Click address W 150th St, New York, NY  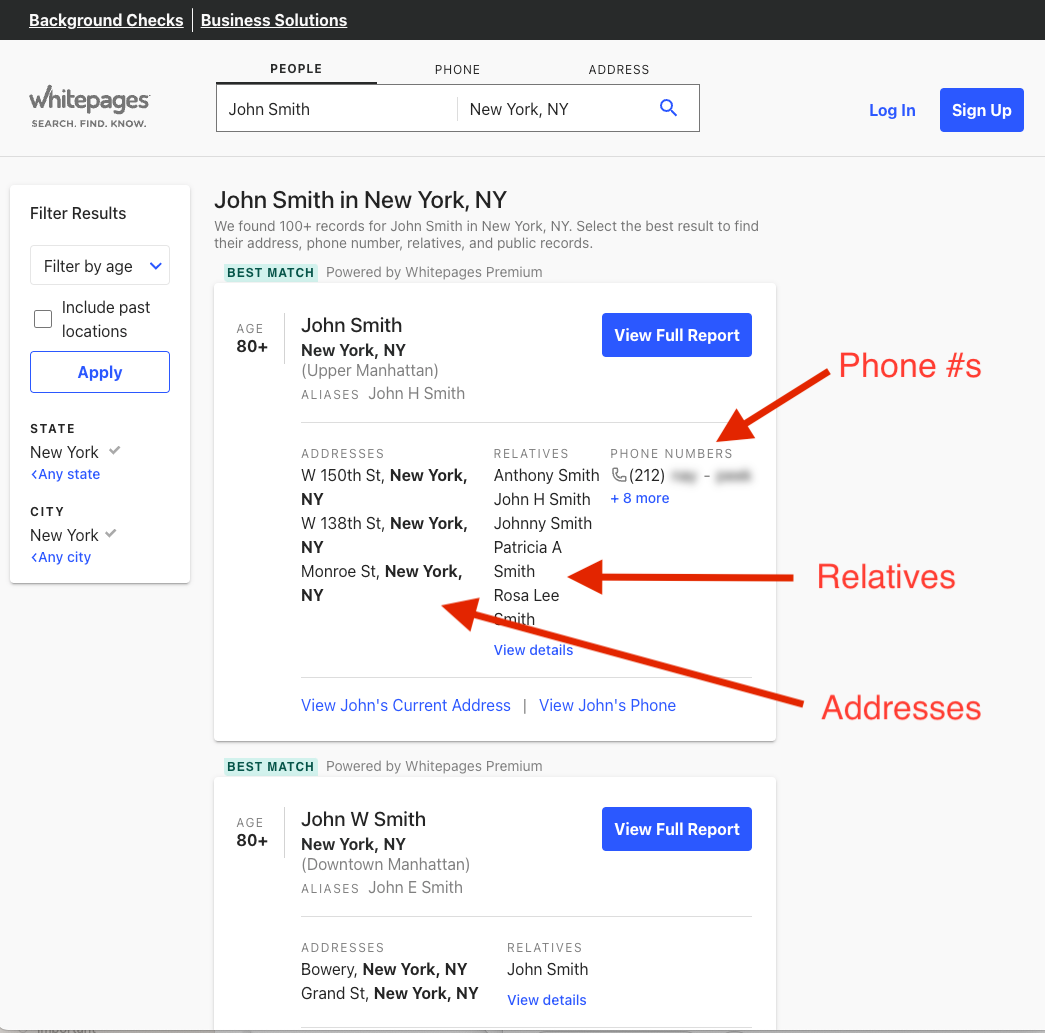pyautogui.click(x=385, y=487)
